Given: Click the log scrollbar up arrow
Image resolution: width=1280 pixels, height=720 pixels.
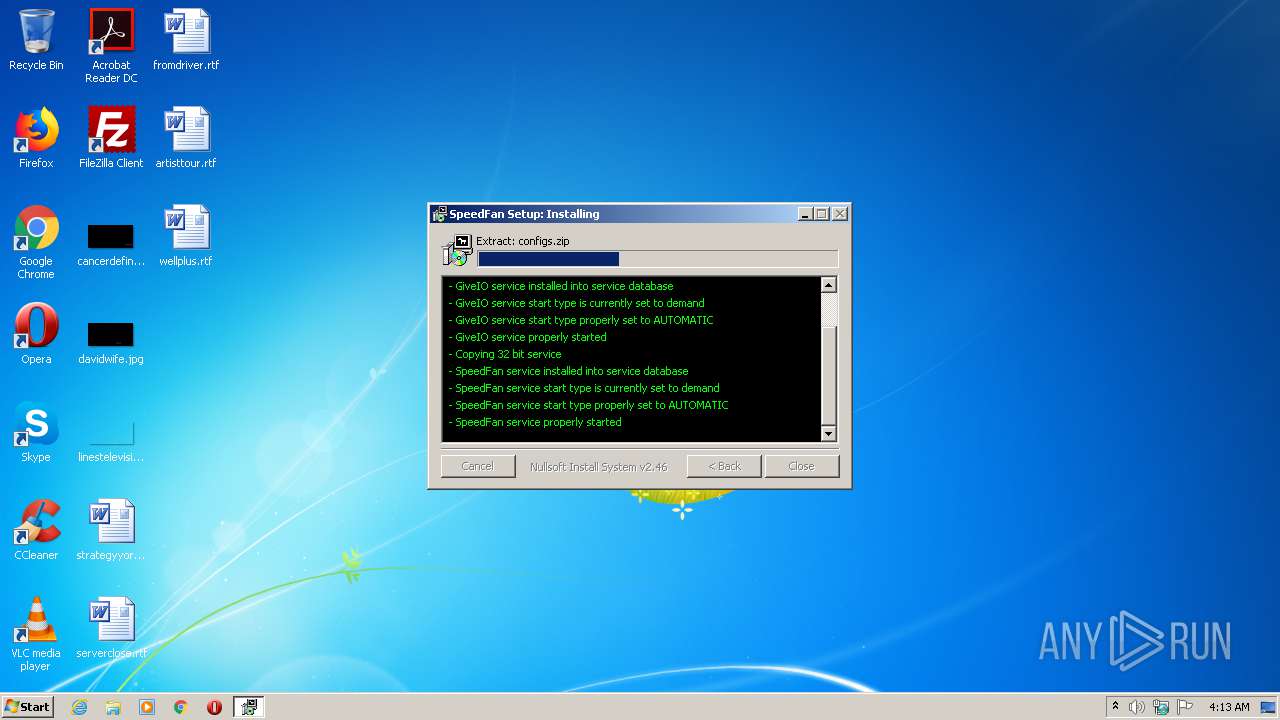Looking at the screenshot, I should (828, 285).
